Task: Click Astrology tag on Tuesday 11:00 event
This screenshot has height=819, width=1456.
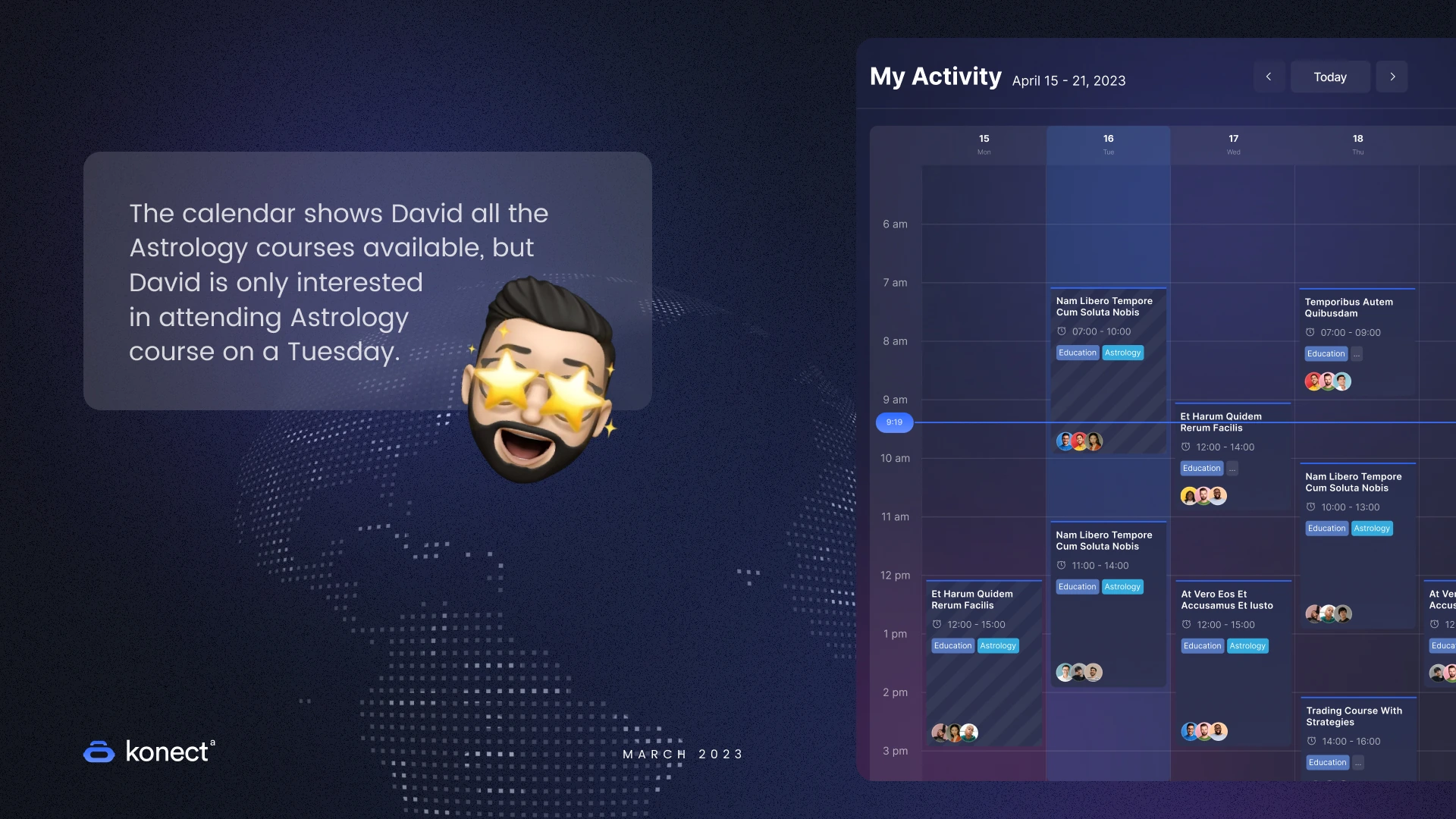Action: click(1122, 587)
